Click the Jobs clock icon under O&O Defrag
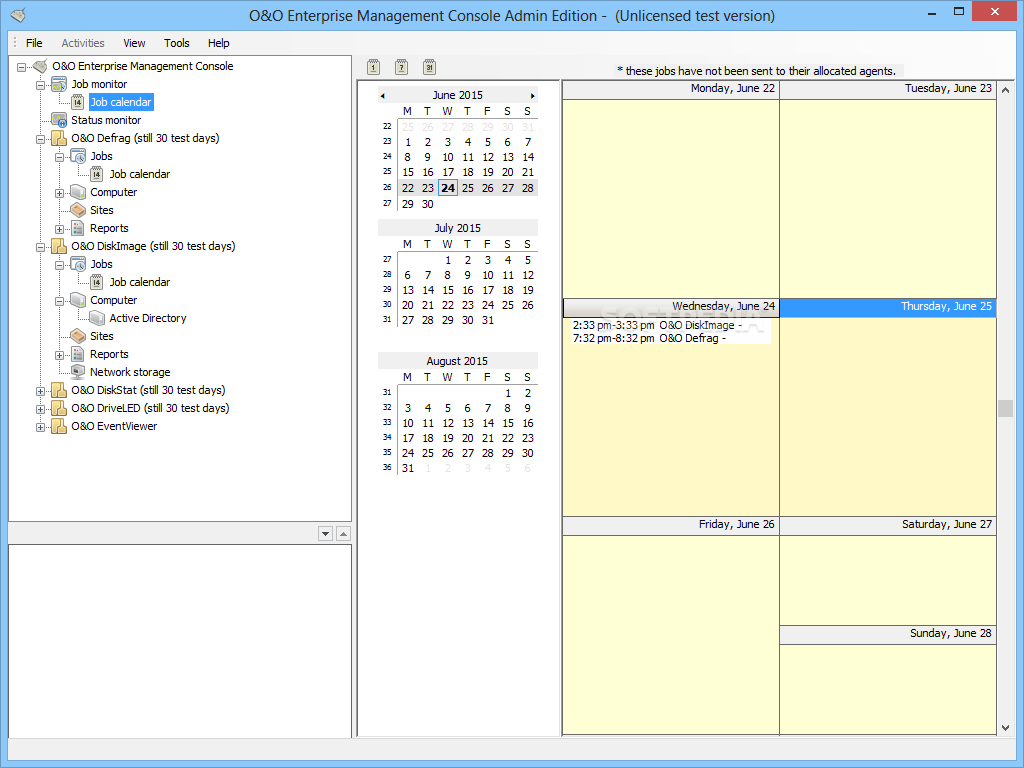 coord(78,156)
